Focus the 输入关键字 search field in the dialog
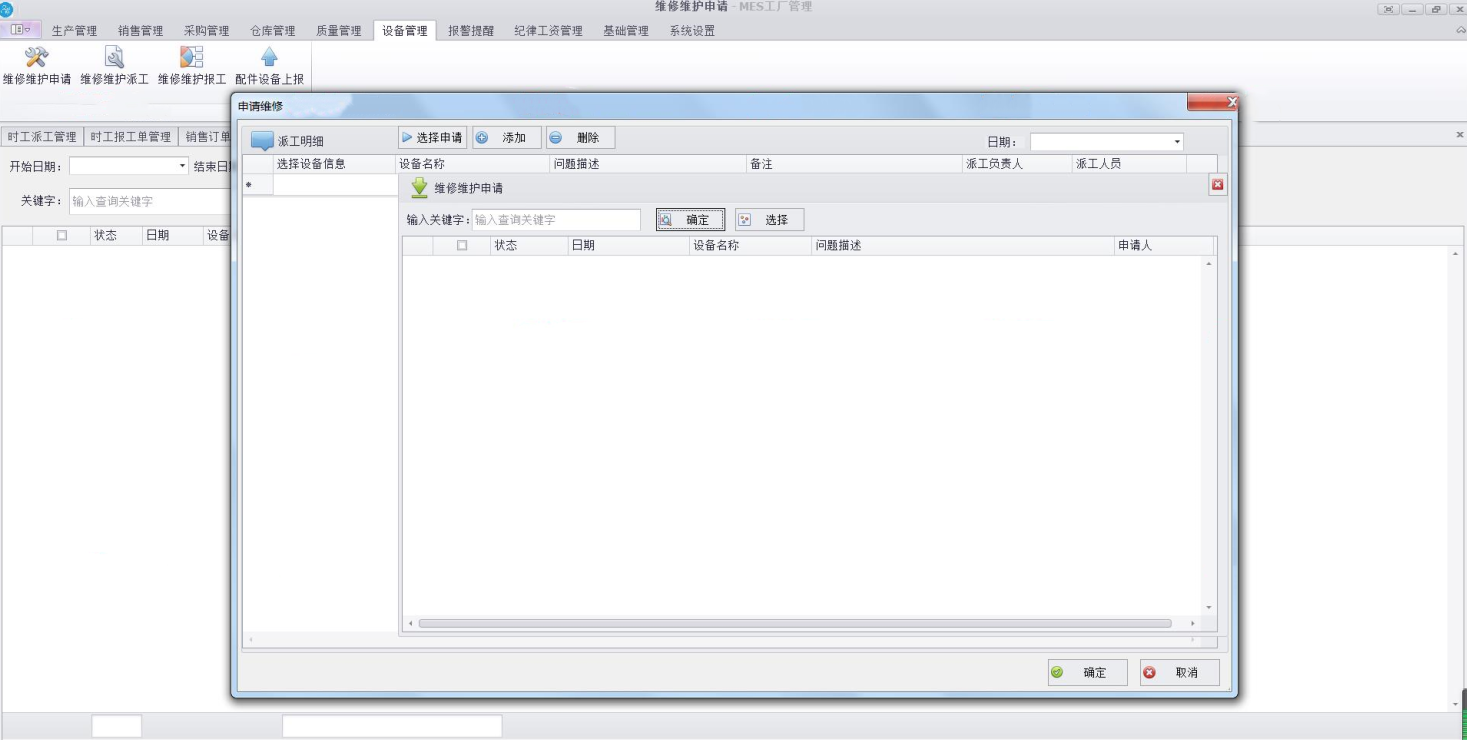The image size is (1467, 740). tap(555, 220)
